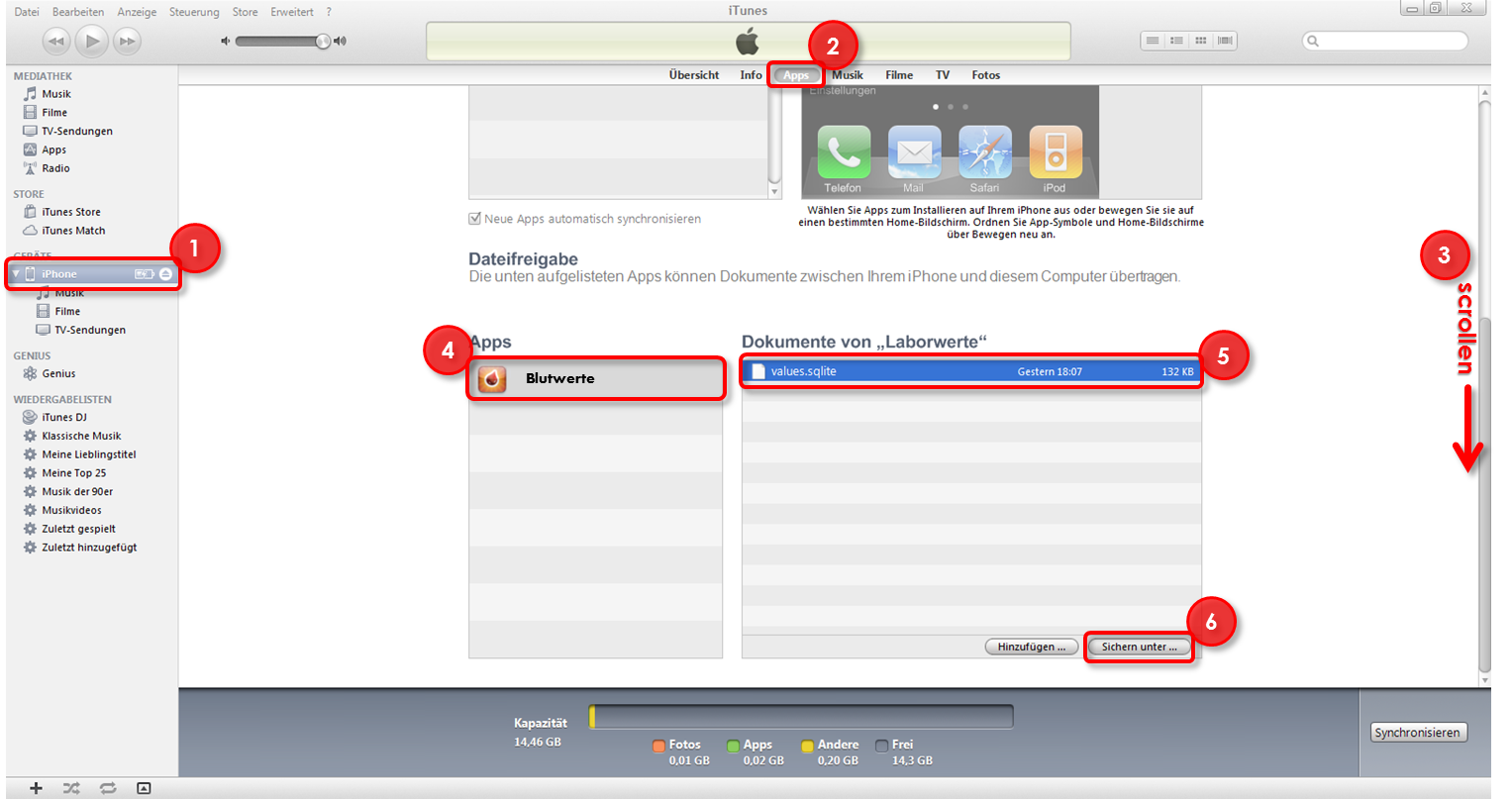
Task: Open the Zuletzt gespielt playlist
Action: pos(78,529)
